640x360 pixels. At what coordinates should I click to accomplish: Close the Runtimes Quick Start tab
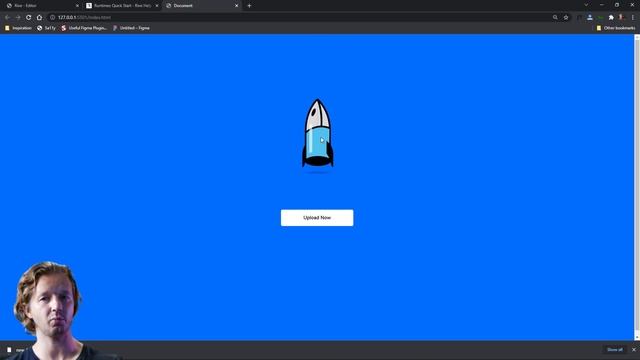(x=157, y=6)
